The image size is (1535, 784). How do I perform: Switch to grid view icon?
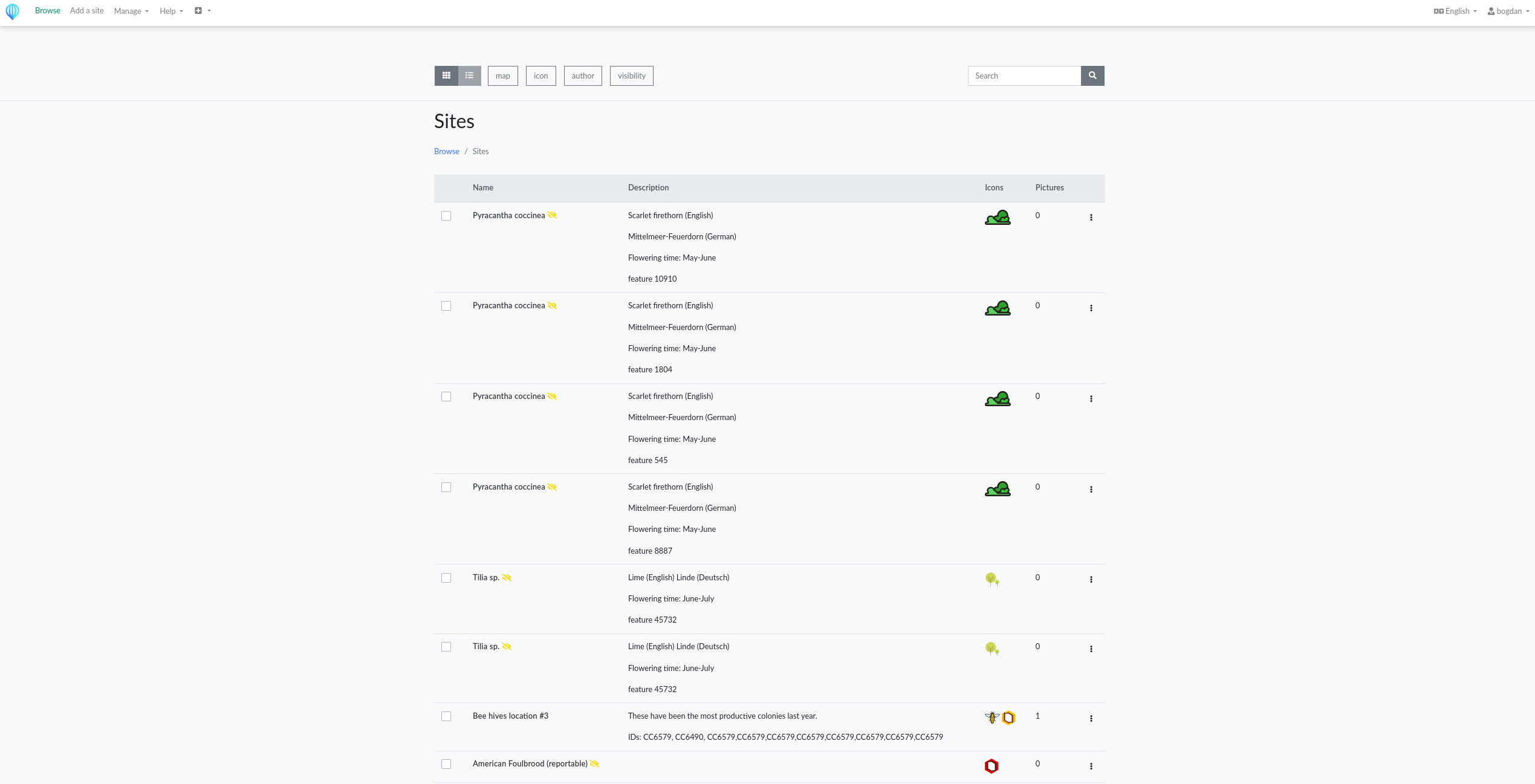(x=446, y=76)
